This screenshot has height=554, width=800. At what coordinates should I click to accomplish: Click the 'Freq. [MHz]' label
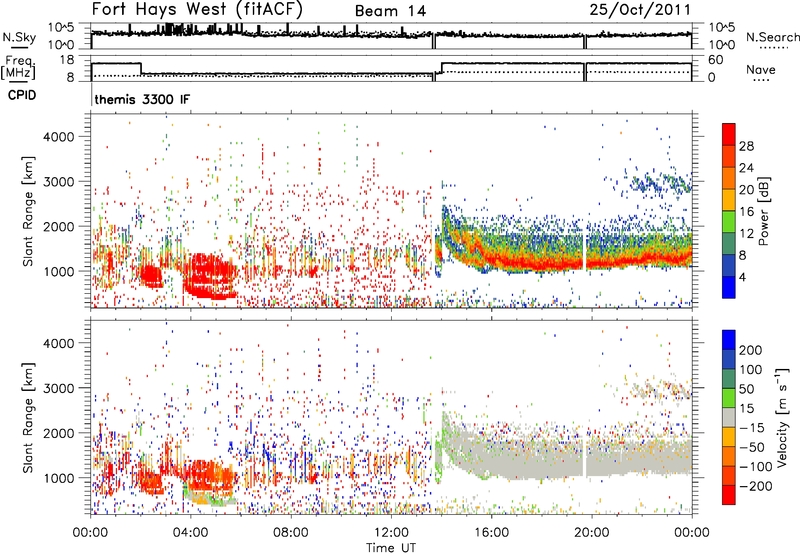point(19,67)
